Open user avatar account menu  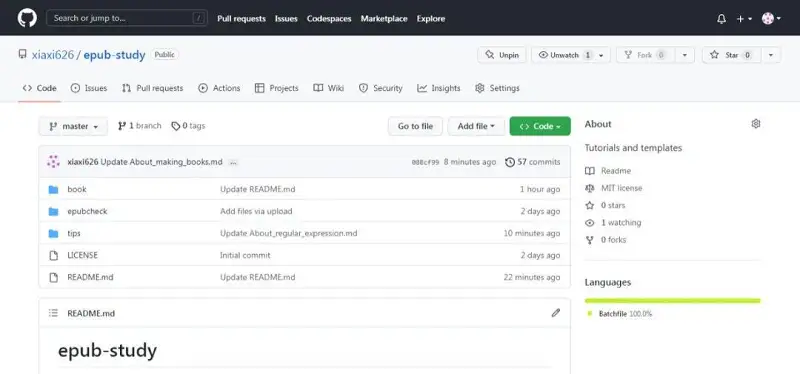(x=771, y=19)
